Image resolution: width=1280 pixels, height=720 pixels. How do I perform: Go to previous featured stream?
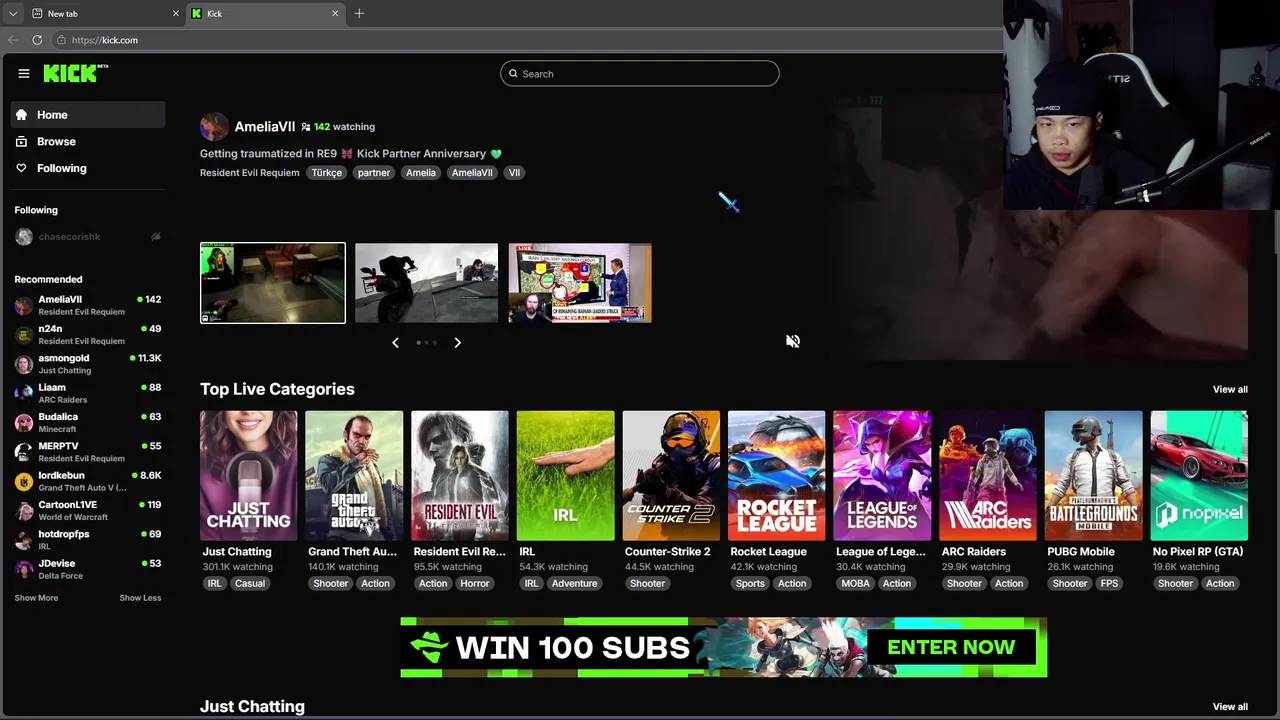(x=395, y=342)
